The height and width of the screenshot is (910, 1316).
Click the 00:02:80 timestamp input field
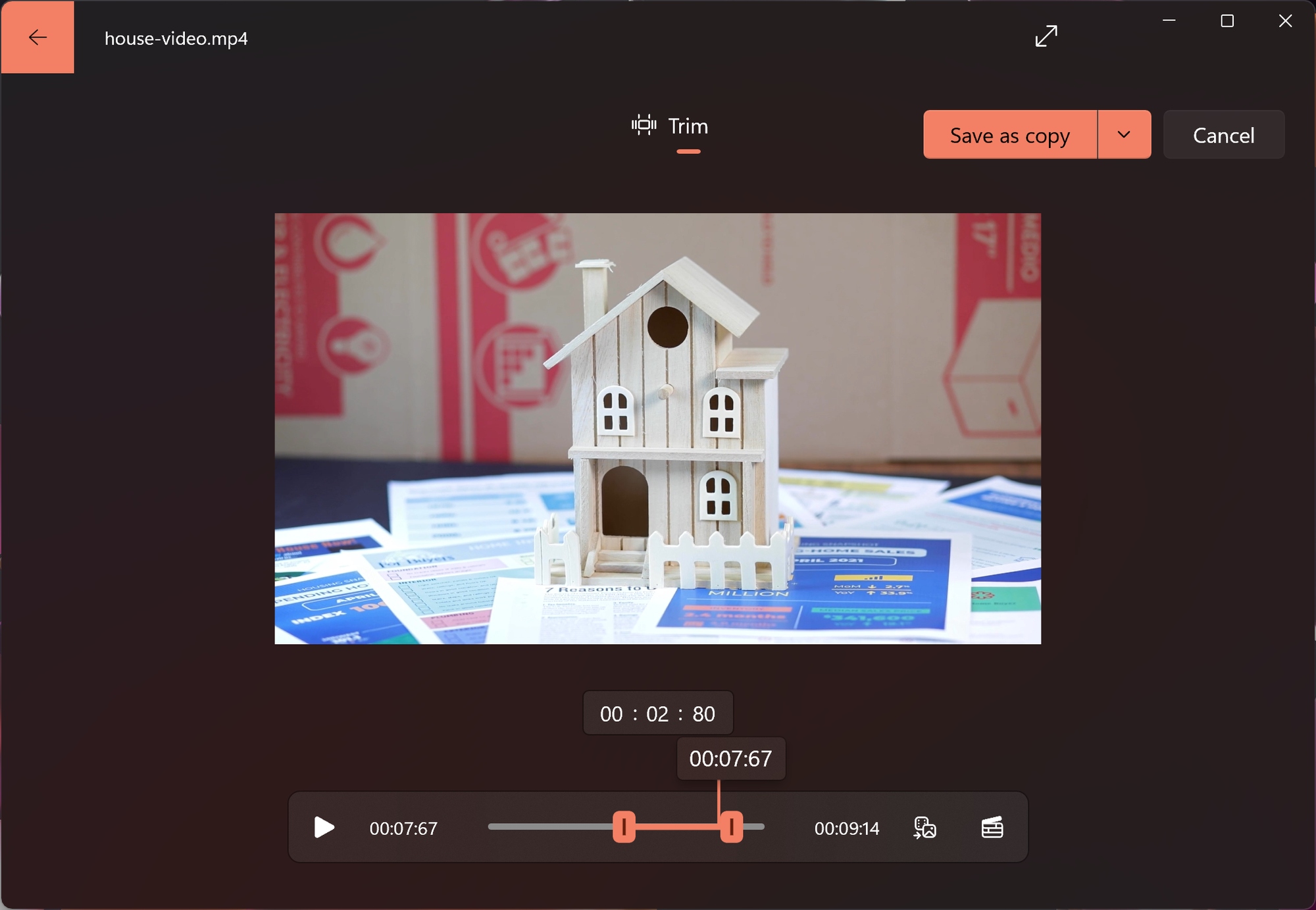(657, 714)
